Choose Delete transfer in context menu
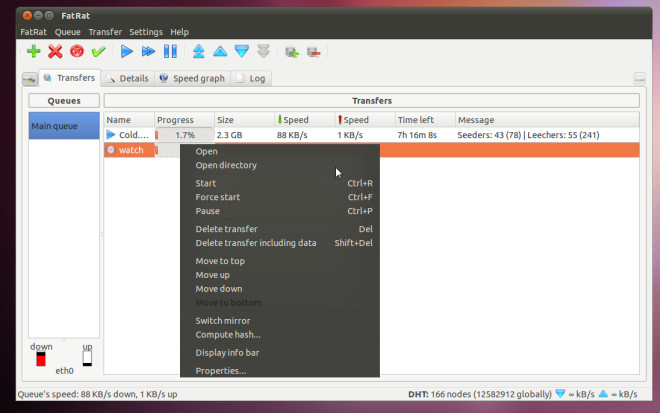Screen dimensions: 660x413 coord(280,229)
